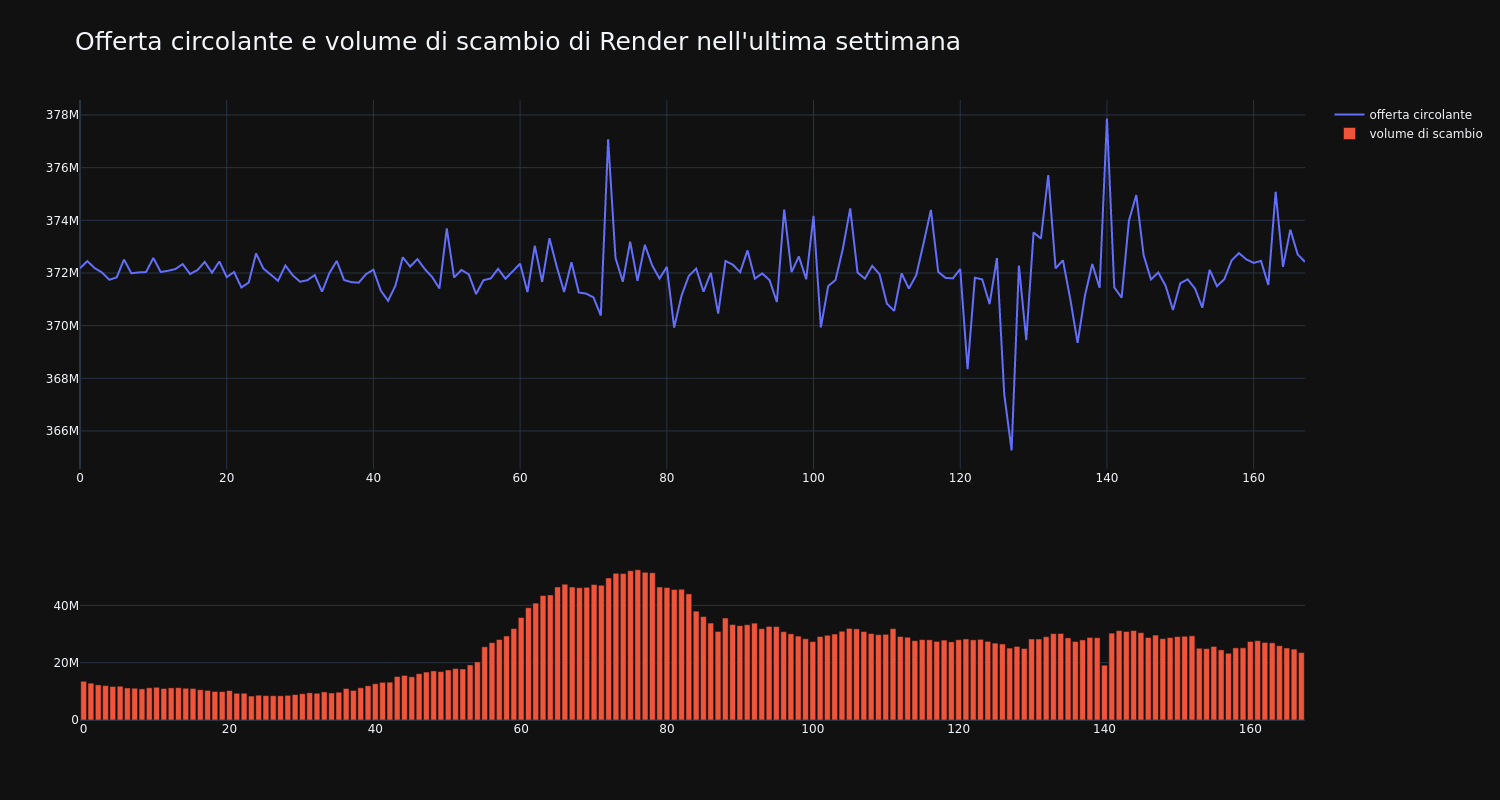Click the 372M y-axis label
This screenshot has height=800, width=1500.
[62, 273]
